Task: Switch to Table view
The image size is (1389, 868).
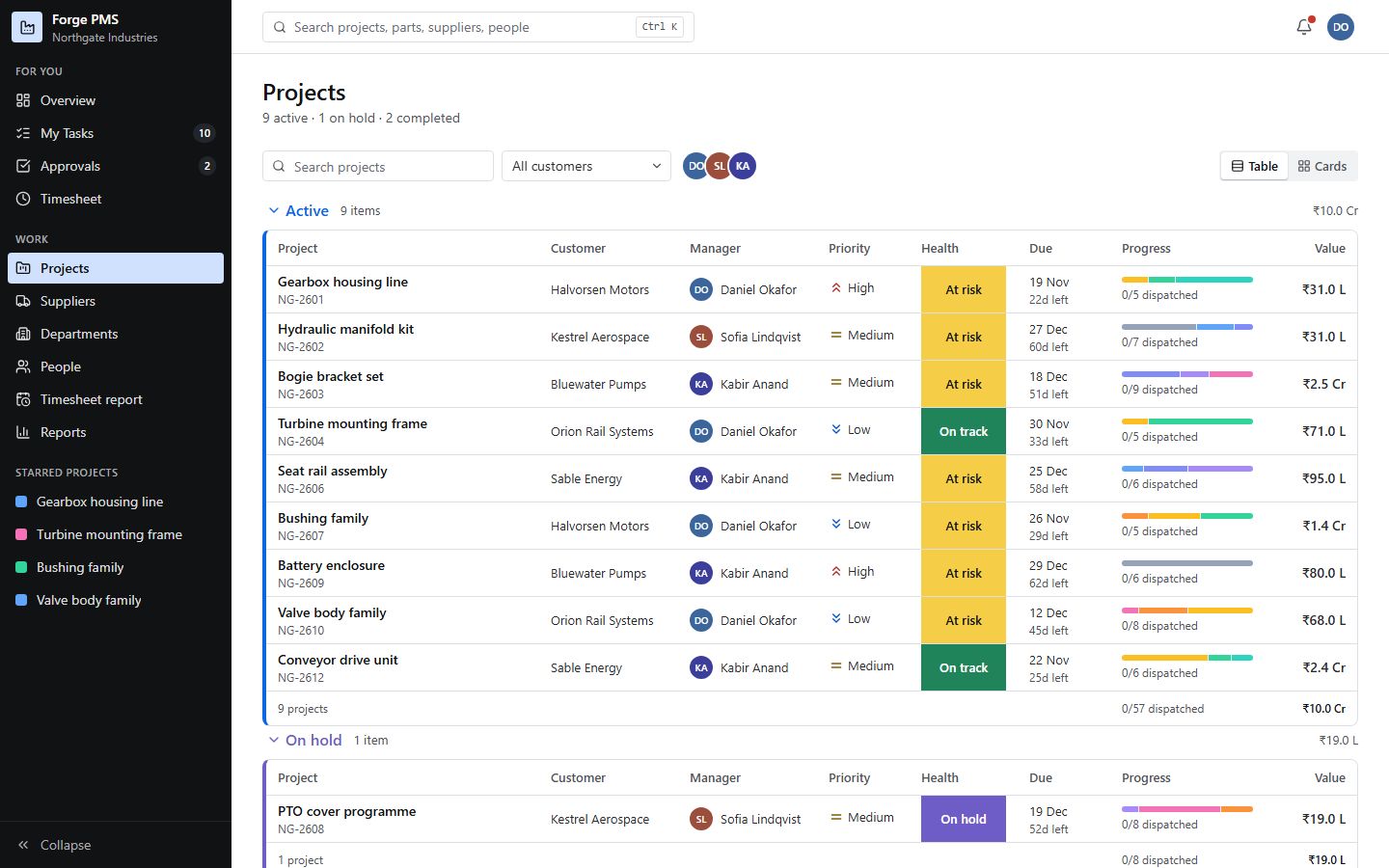Action: (x=1254, y=166)
